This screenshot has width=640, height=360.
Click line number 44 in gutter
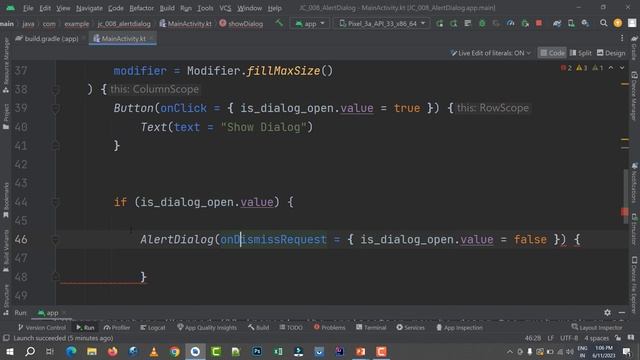[x=21, y=202]
